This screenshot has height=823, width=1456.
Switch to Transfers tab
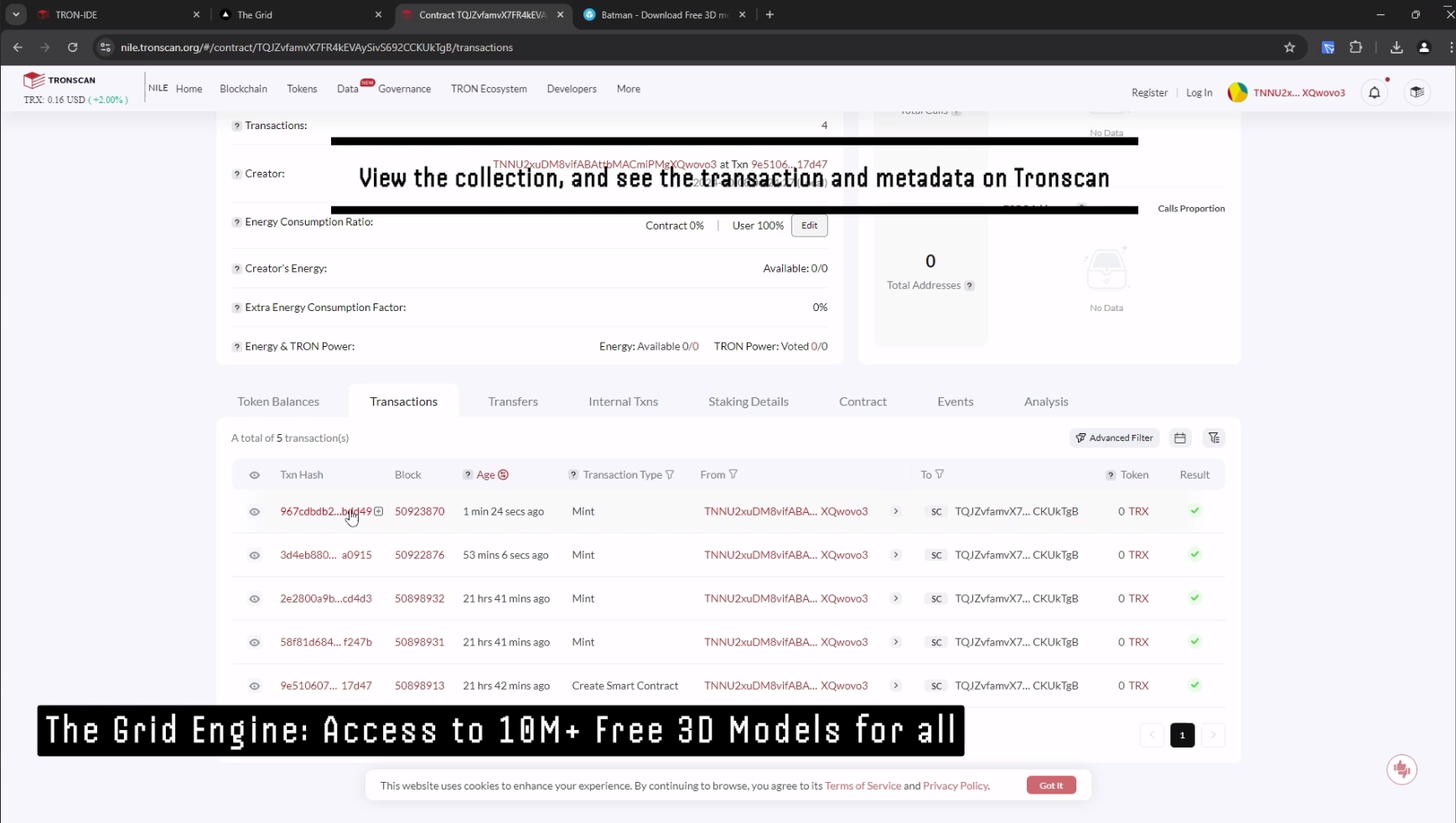[x=513, y=401]
